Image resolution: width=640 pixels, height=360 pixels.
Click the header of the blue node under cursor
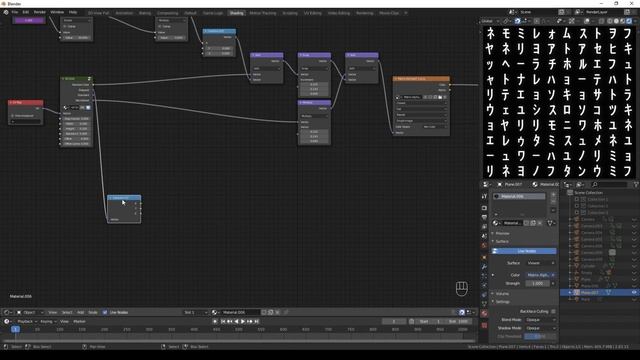pos(124,198)
